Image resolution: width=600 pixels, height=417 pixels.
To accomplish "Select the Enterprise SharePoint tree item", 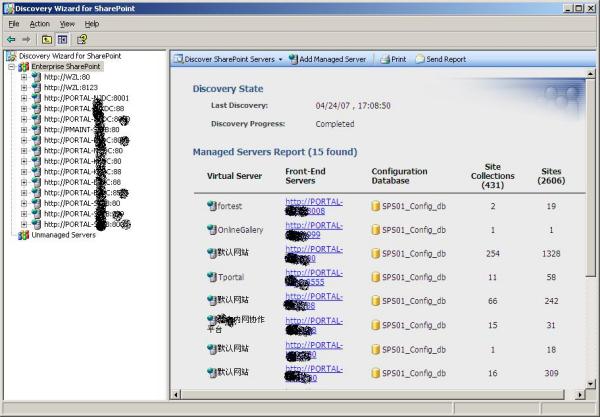I will [66, 67].
